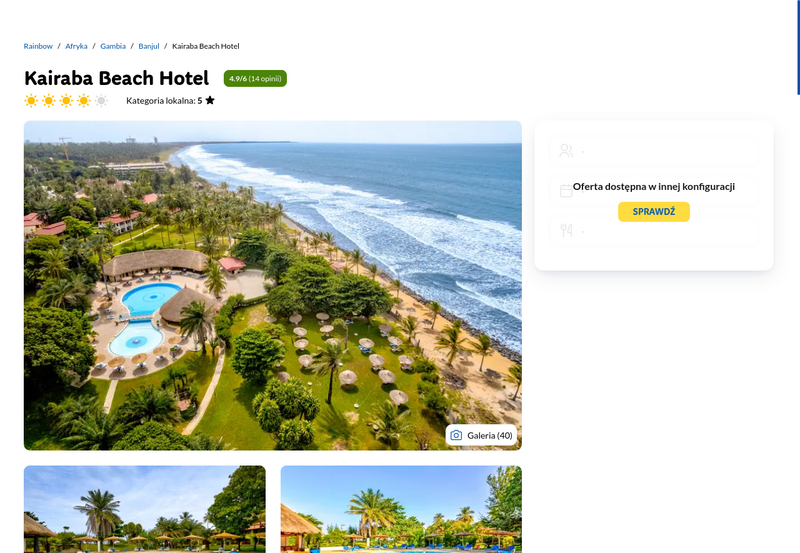Image resolution: width=800 pixels, height=553 pixels.
Task: Open the main aerial hotel photo
Action: point(272,285)
